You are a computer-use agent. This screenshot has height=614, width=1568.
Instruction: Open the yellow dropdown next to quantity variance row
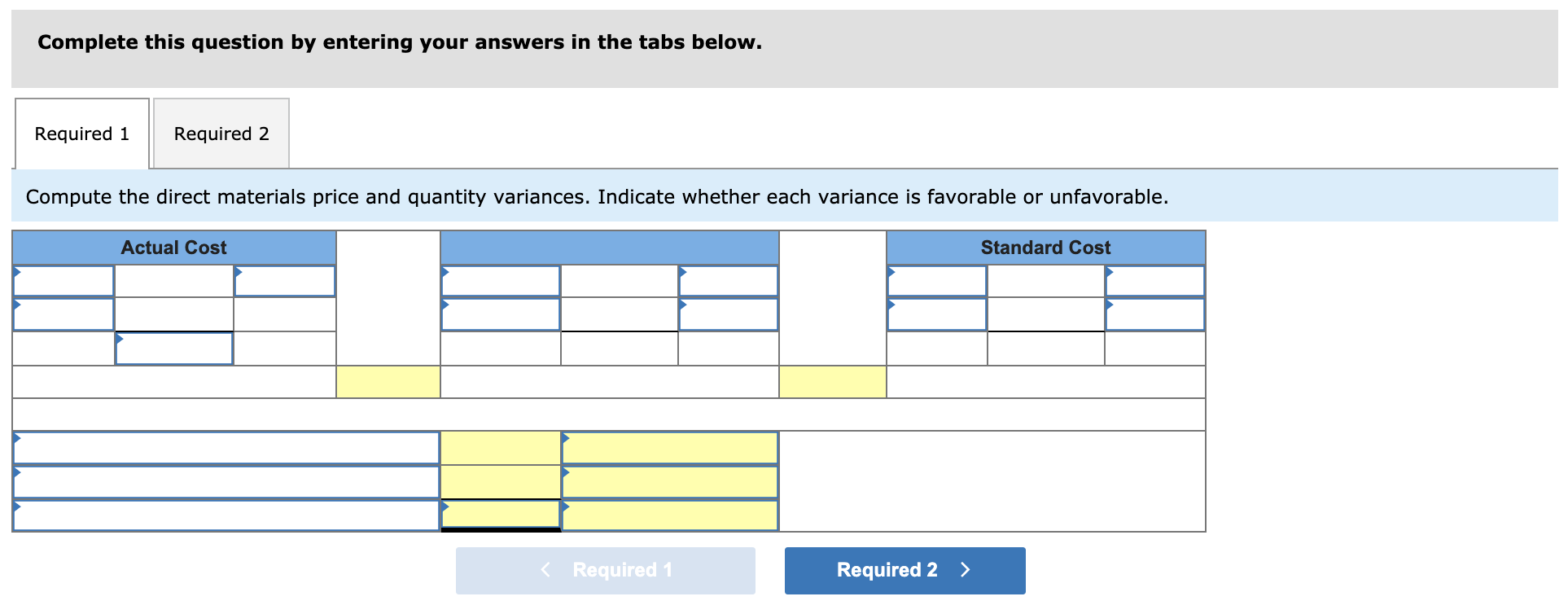tap(668, 480)
